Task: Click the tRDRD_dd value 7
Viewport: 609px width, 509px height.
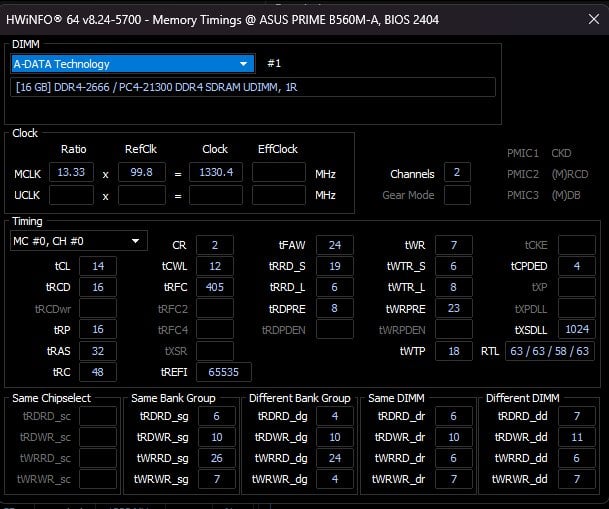Action: [x=577, y=416]
